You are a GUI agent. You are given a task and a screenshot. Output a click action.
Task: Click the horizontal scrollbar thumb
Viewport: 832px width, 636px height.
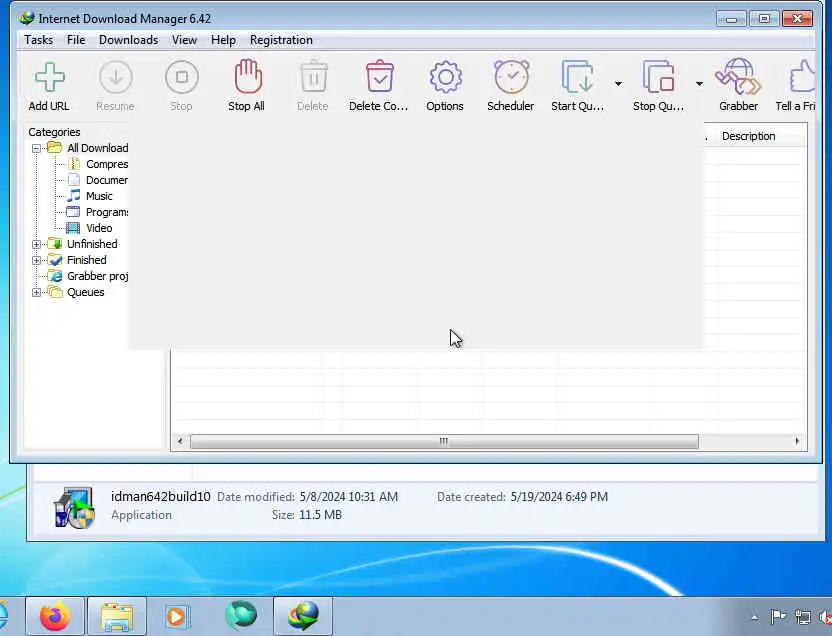point(444,441)
